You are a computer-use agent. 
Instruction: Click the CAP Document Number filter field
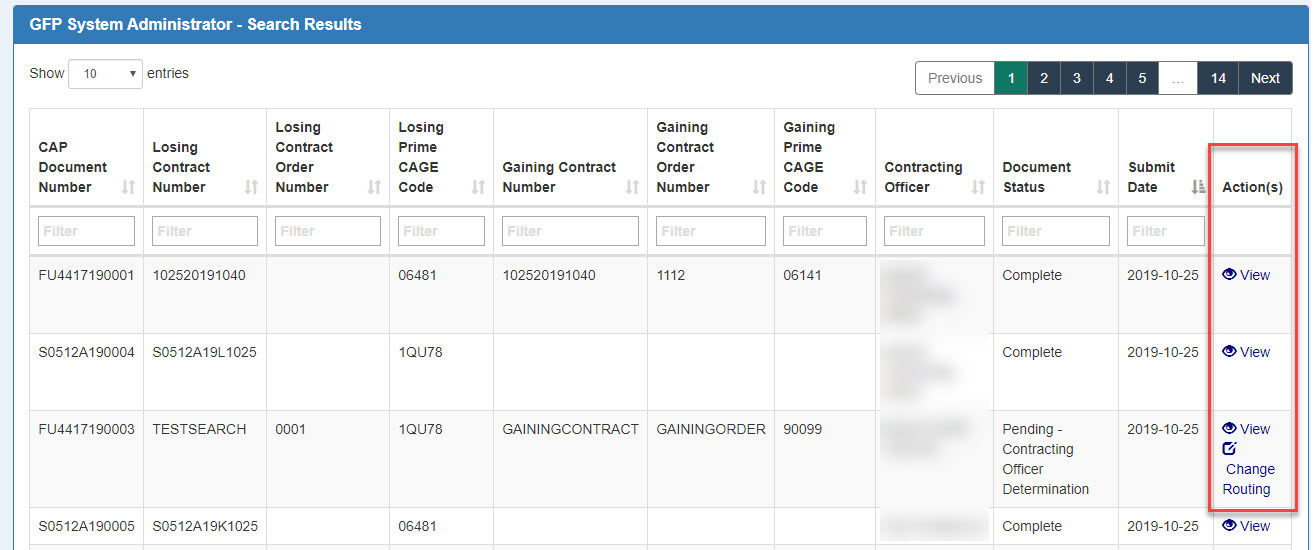click(86, 231)
